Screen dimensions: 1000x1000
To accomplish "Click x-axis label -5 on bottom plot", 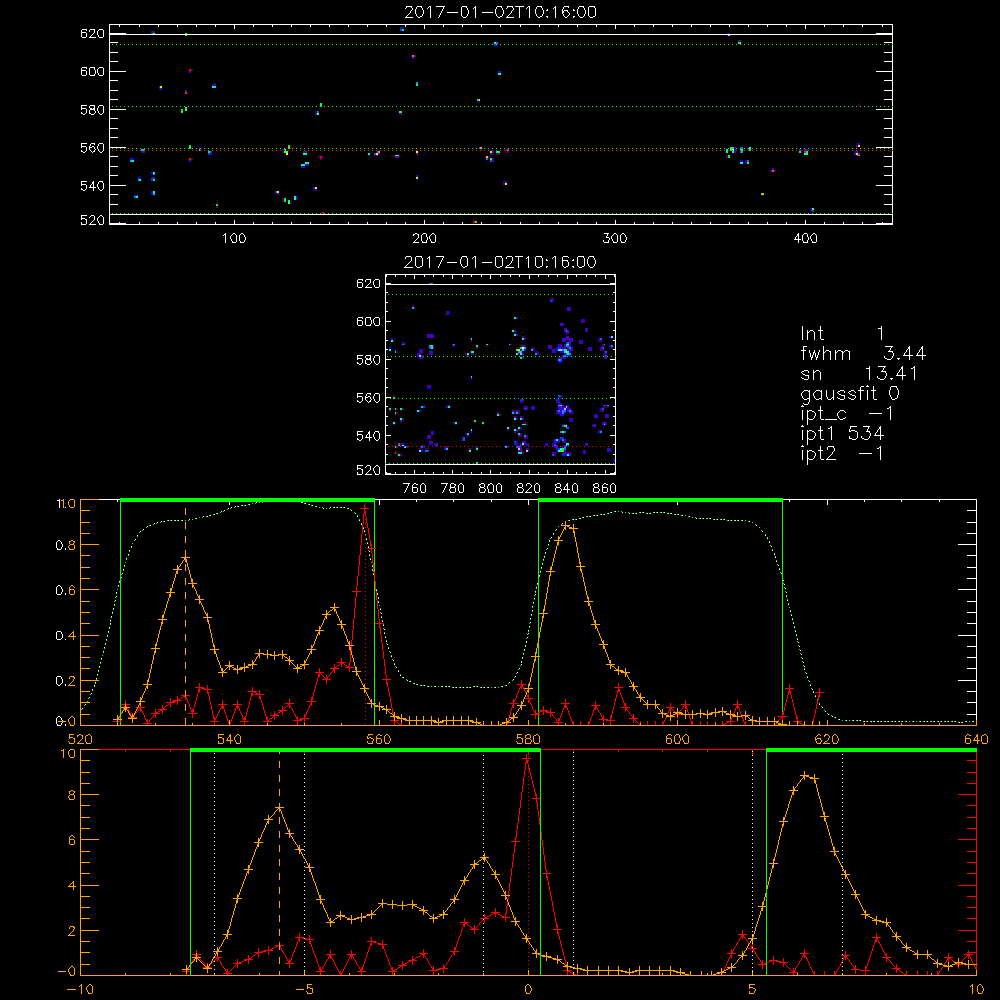I will click(305, 989).
